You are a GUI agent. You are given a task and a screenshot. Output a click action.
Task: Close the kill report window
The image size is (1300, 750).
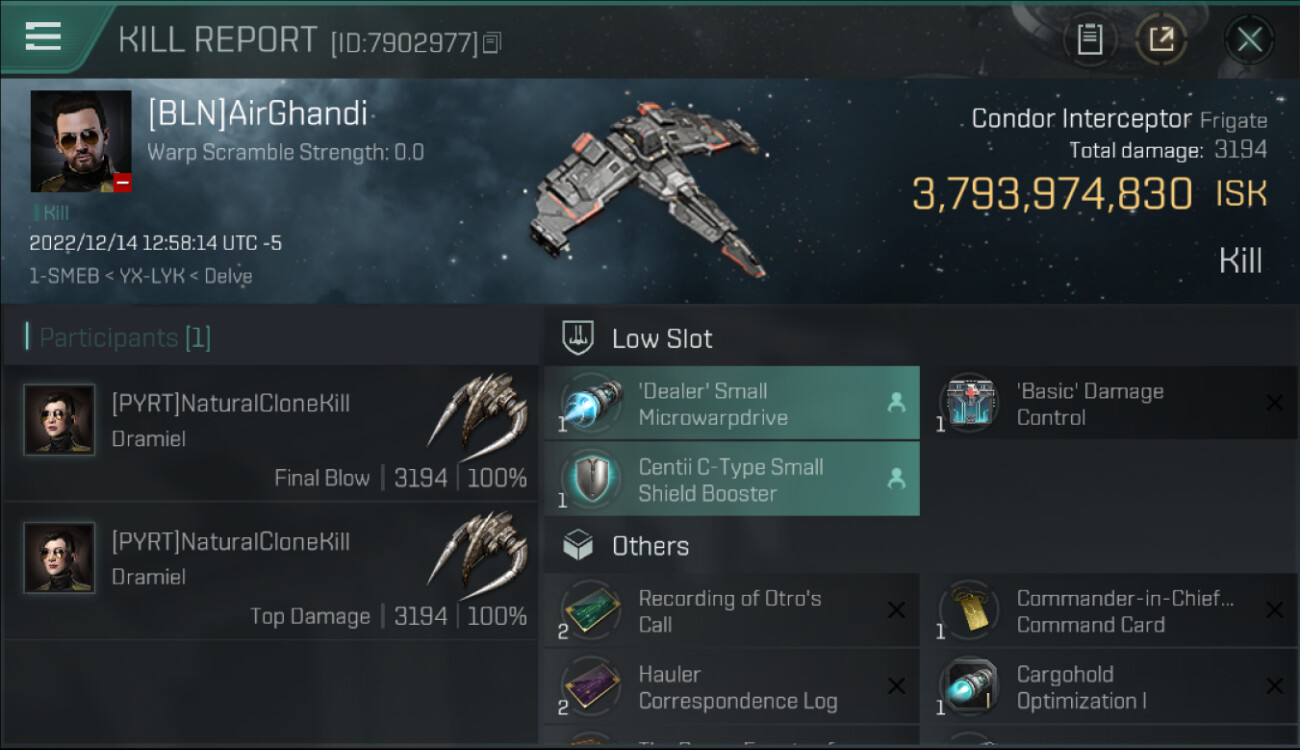pos(1249,40)
